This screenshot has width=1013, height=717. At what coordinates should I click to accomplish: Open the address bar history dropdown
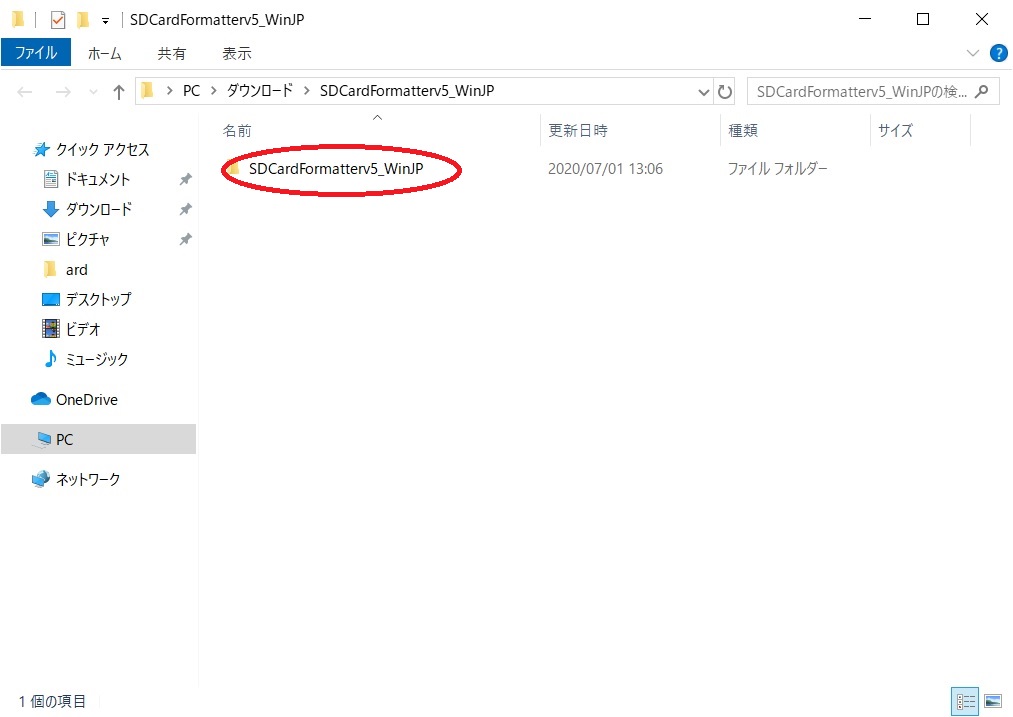tap(704, 92)
